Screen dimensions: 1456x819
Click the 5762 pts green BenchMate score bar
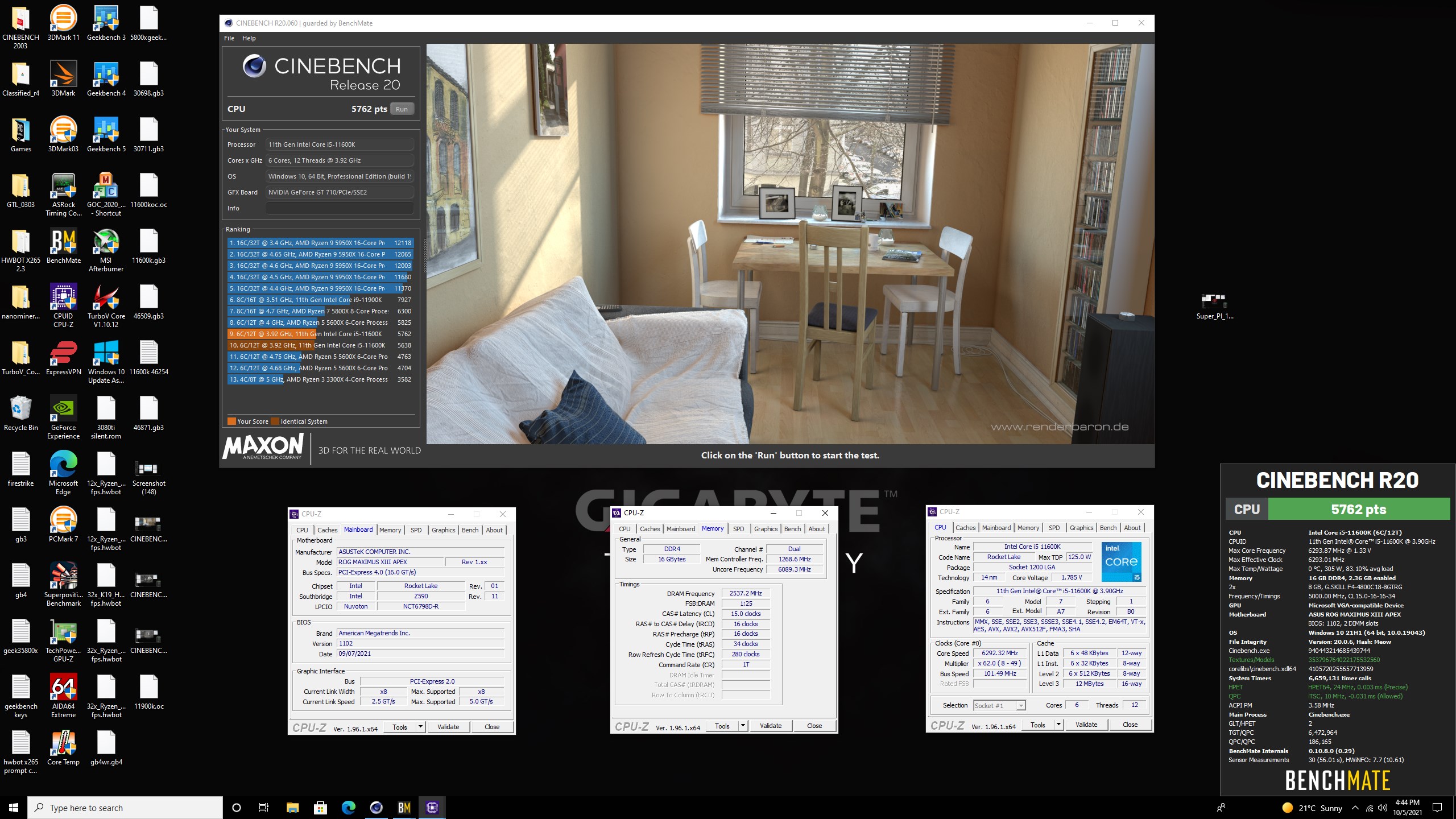pos(1359,509)
